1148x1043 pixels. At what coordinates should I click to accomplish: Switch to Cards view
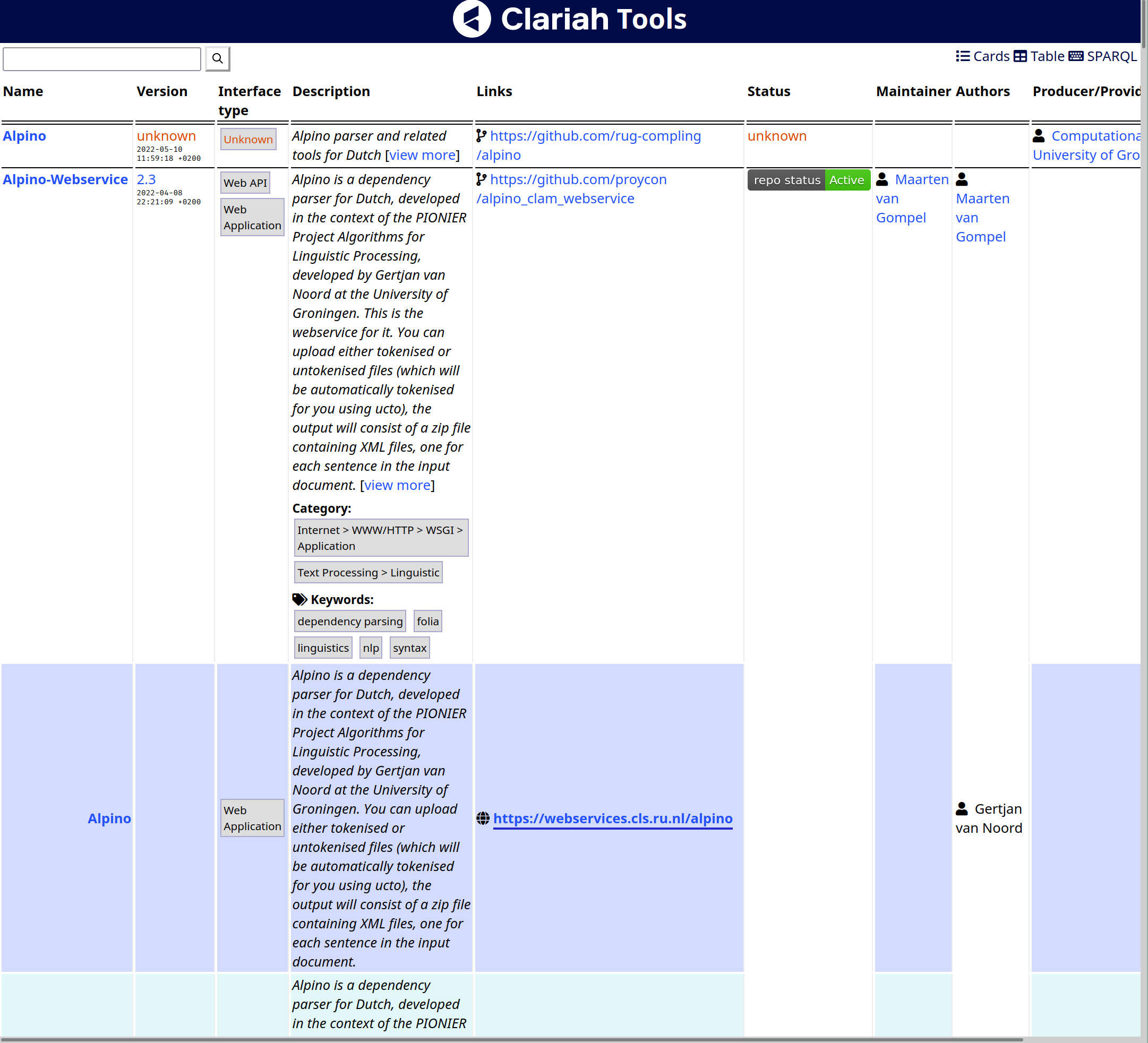click(990, 56)
